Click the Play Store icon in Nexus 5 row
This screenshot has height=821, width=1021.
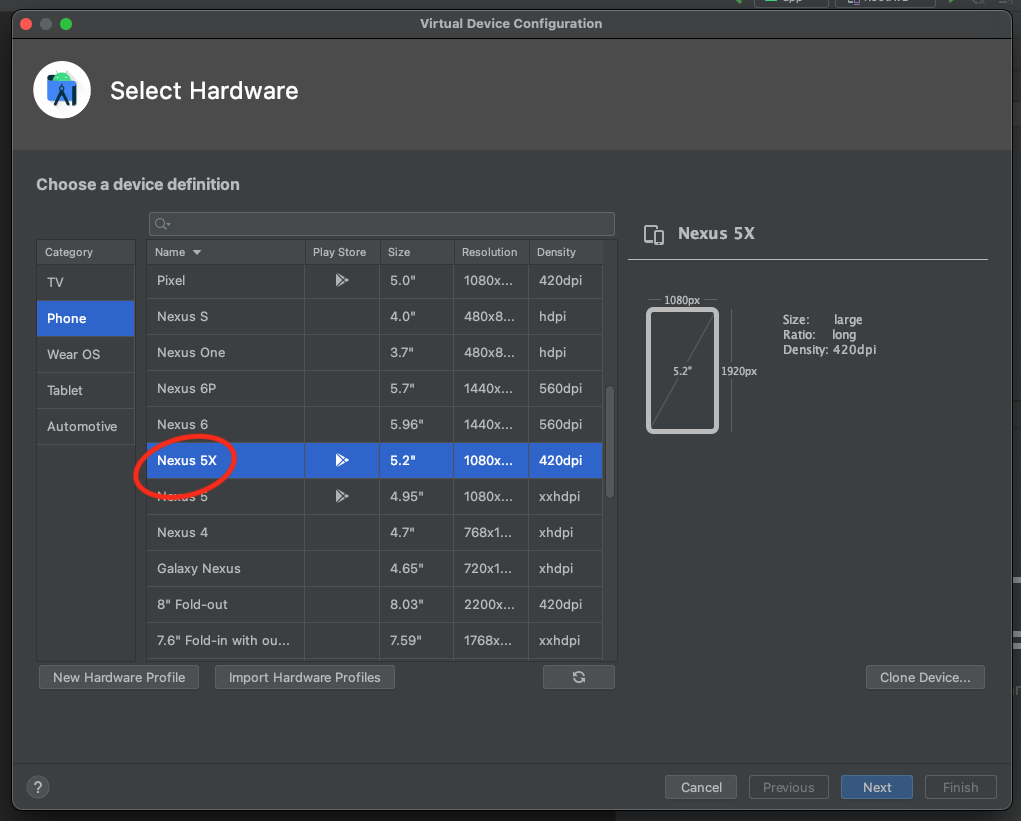[342, 496]
